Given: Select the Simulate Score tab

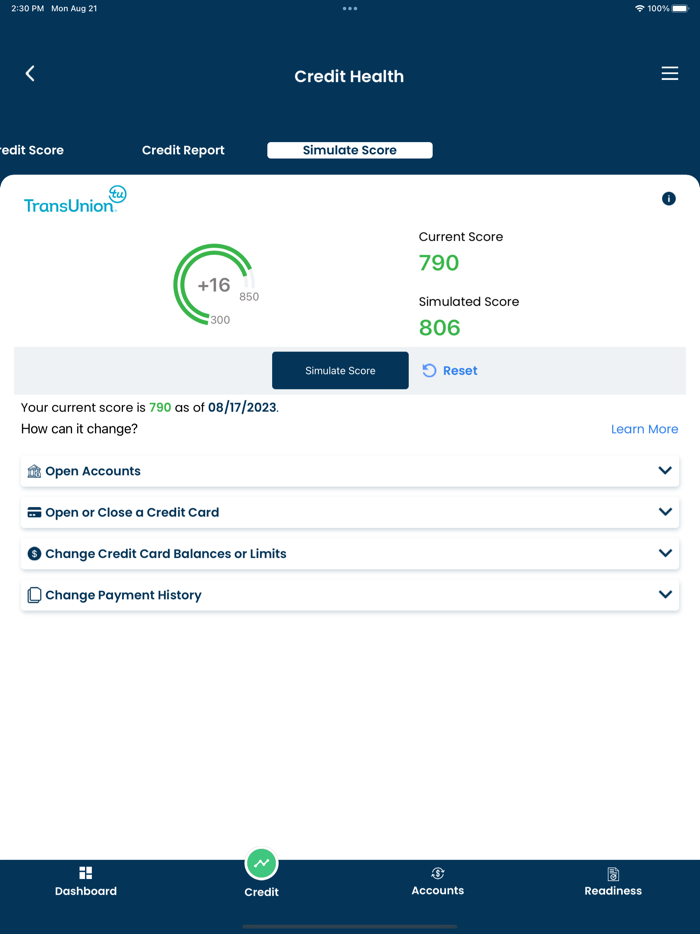Looking at the screenshot, I should pyautogui.click(x=350, y=150).
